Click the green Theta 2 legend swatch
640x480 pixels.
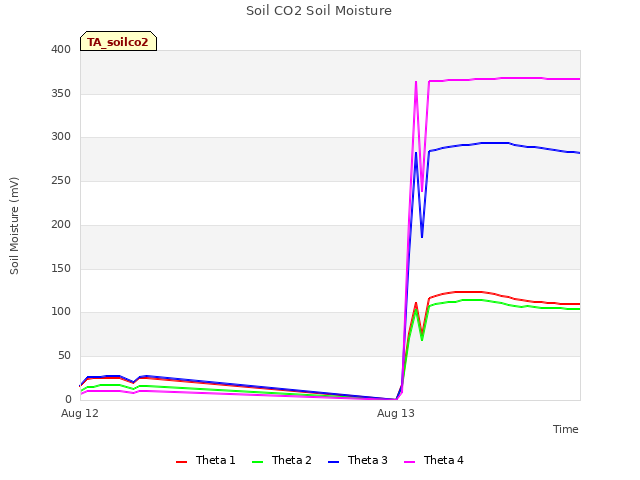tap(258, 462)
